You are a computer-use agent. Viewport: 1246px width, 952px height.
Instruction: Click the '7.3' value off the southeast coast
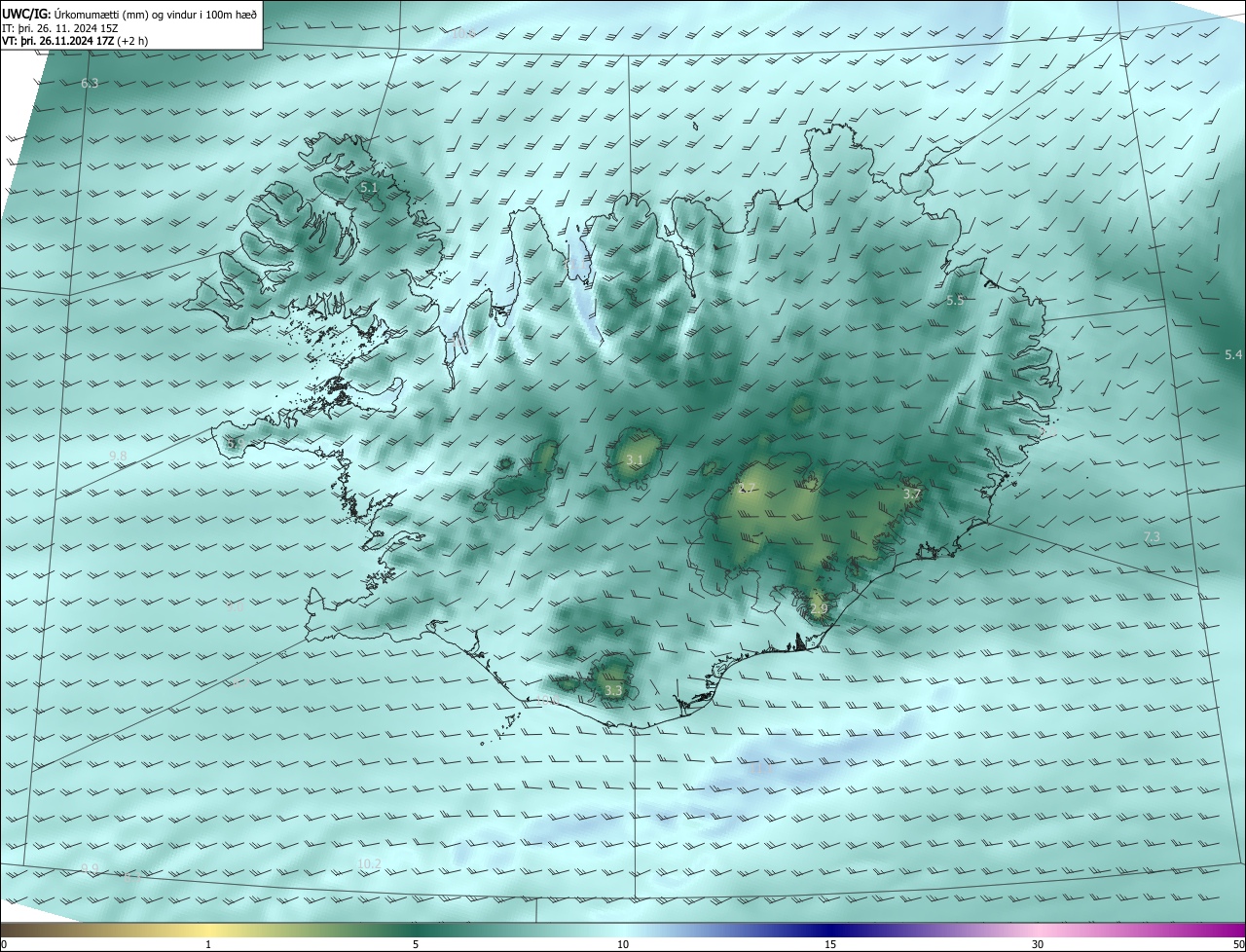[x=1153, y=537]
